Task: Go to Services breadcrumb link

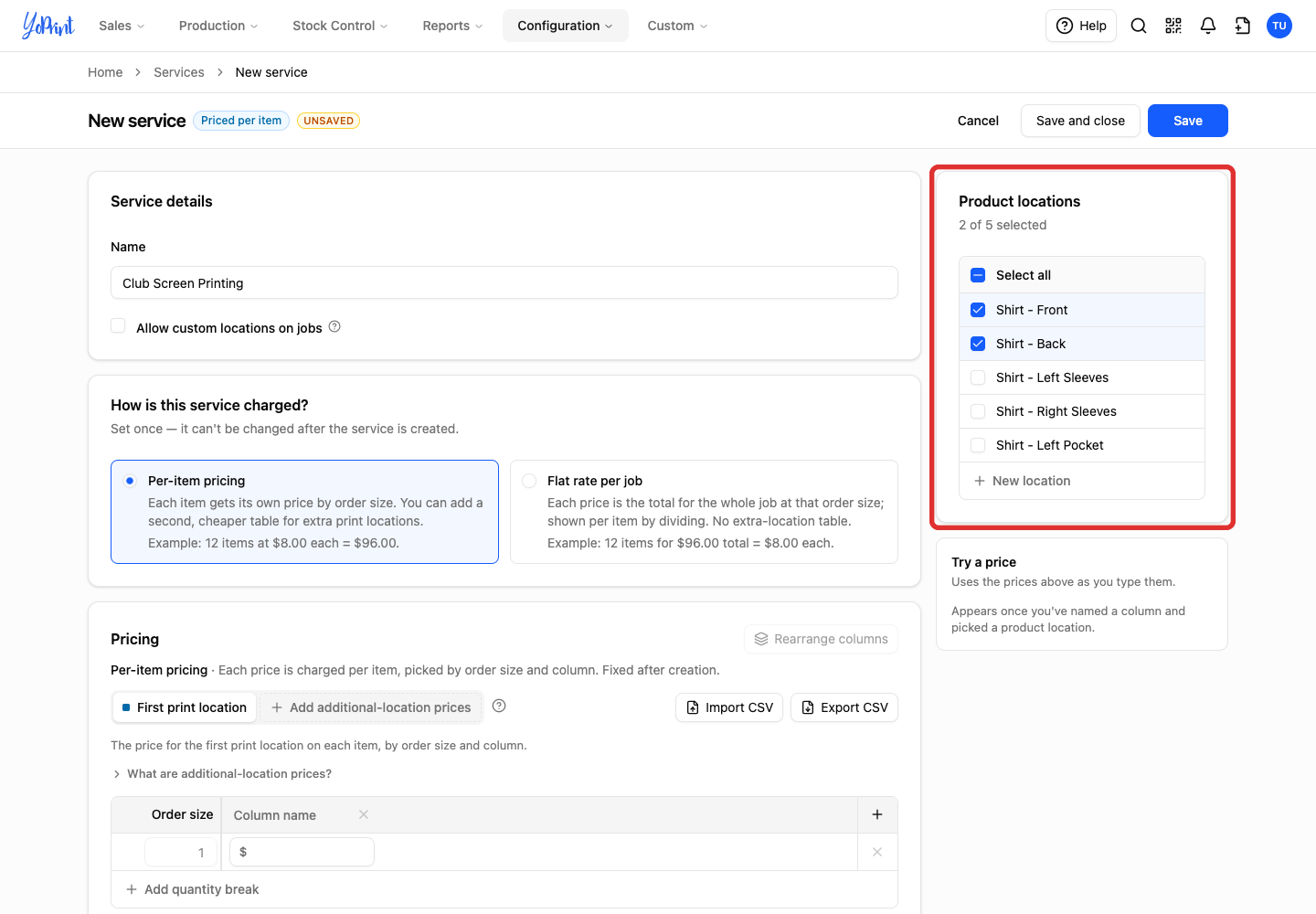Action: coord(179,72)
